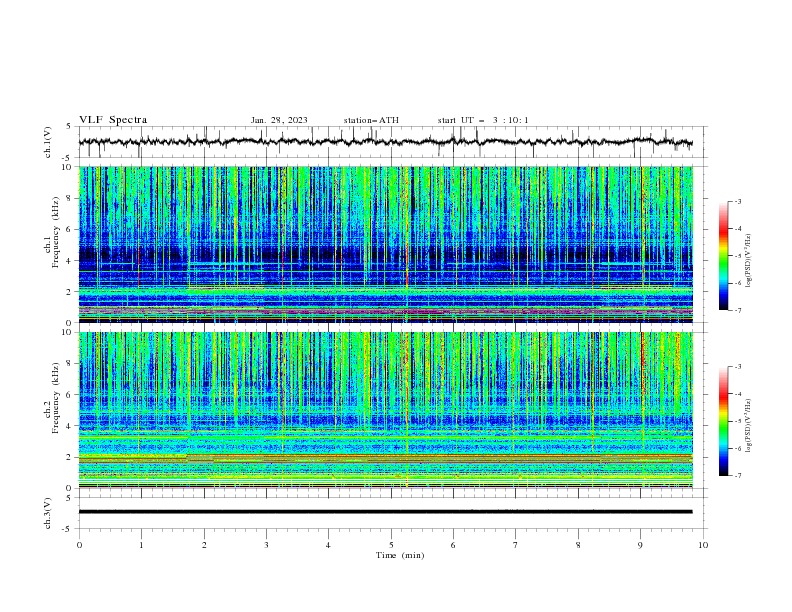Viewport: 792px width, 612px height.
Task: Click the "station=ATH" header label
Action: (x=371, y=120)
